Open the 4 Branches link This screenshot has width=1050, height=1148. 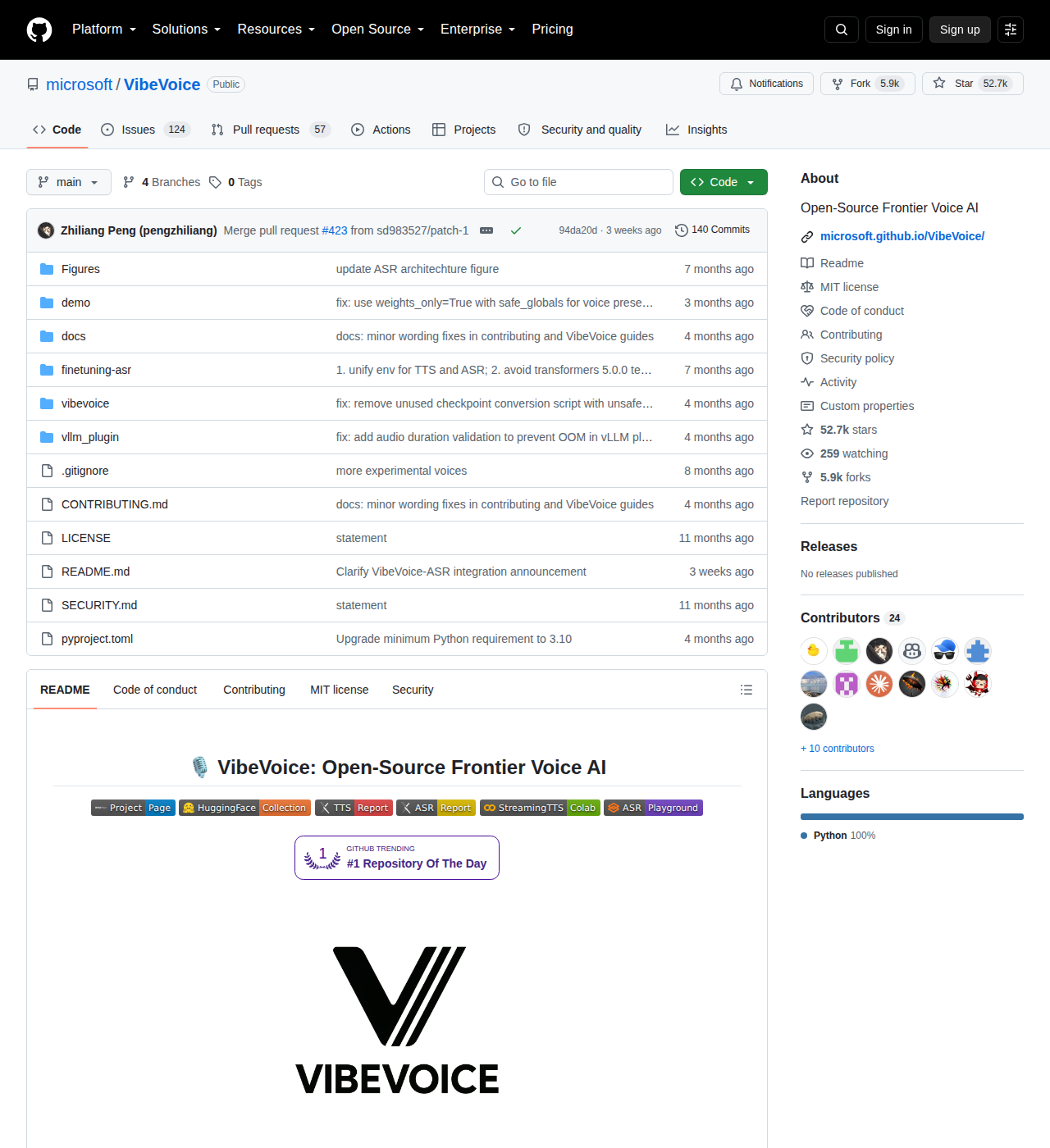coord(162,182)
